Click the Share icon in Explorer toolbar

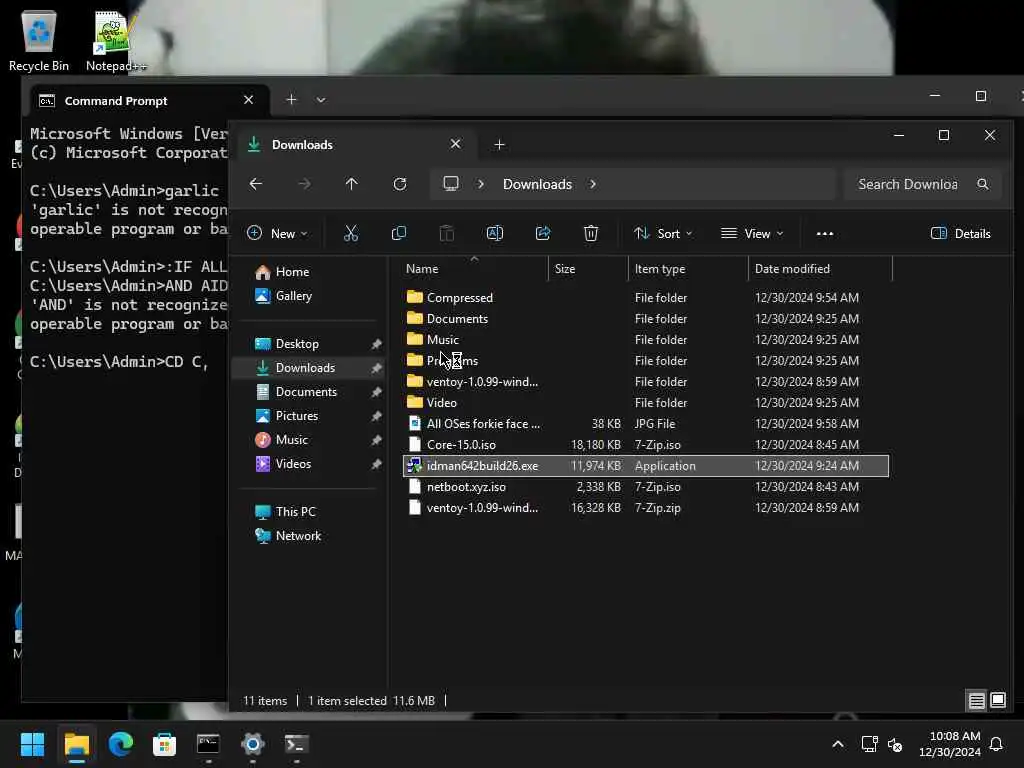tap(543, 233)
